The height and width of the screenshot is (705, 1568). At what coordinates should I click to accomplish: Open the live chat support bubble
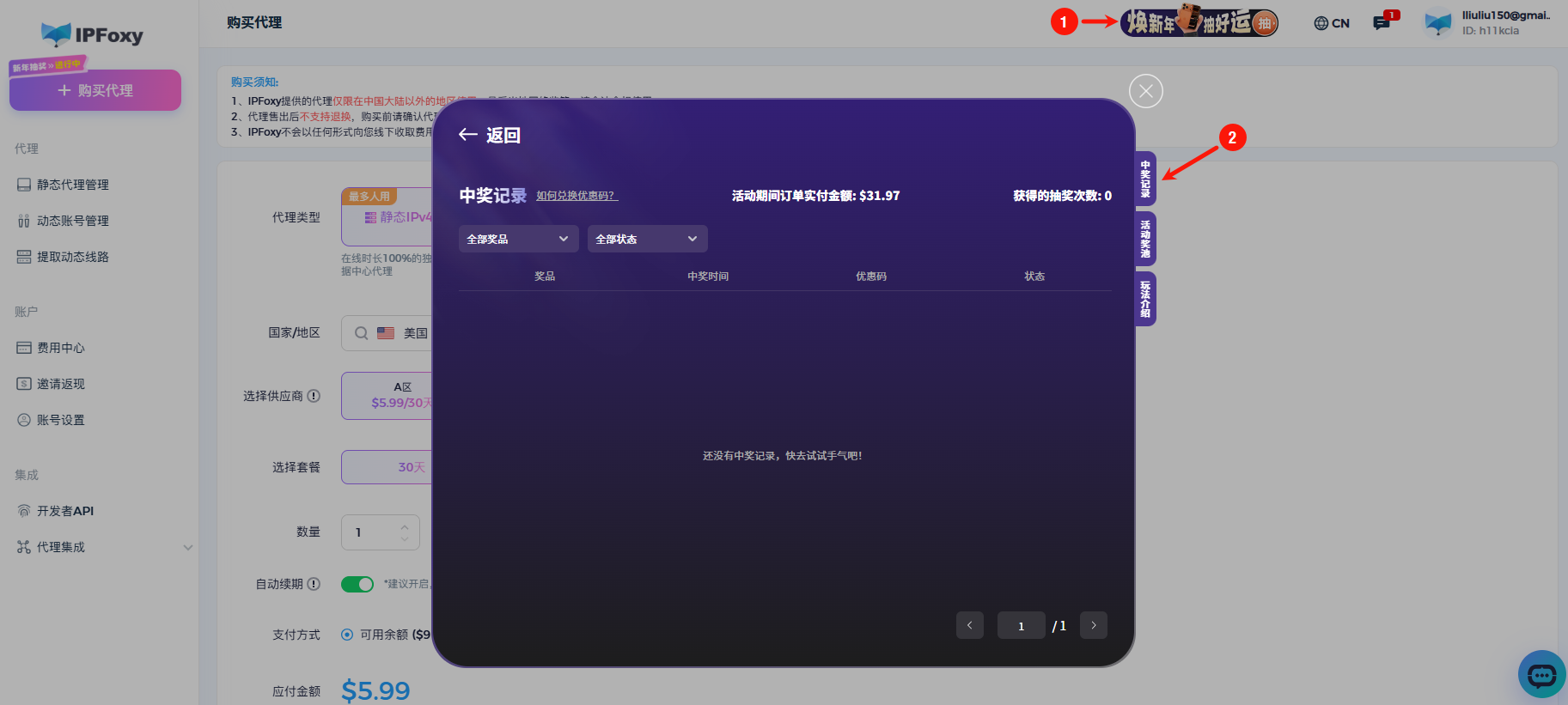tap(1541, 675)
